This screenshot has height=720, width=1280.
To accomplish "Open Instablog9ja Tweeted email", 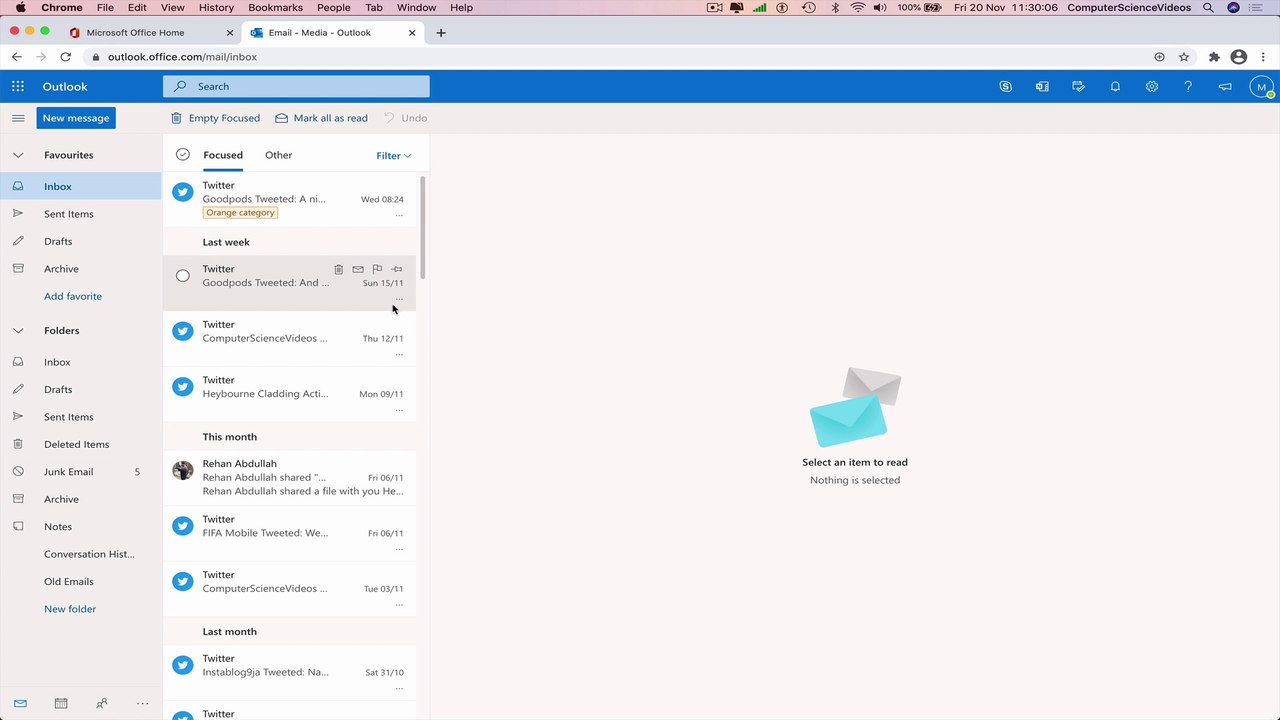I will (289, 672).
